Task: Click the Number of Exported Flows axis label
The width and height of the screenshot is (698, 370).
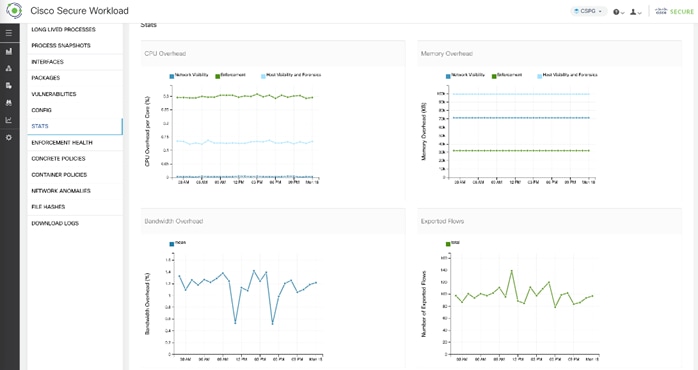Action: click(x=424, y=304)
